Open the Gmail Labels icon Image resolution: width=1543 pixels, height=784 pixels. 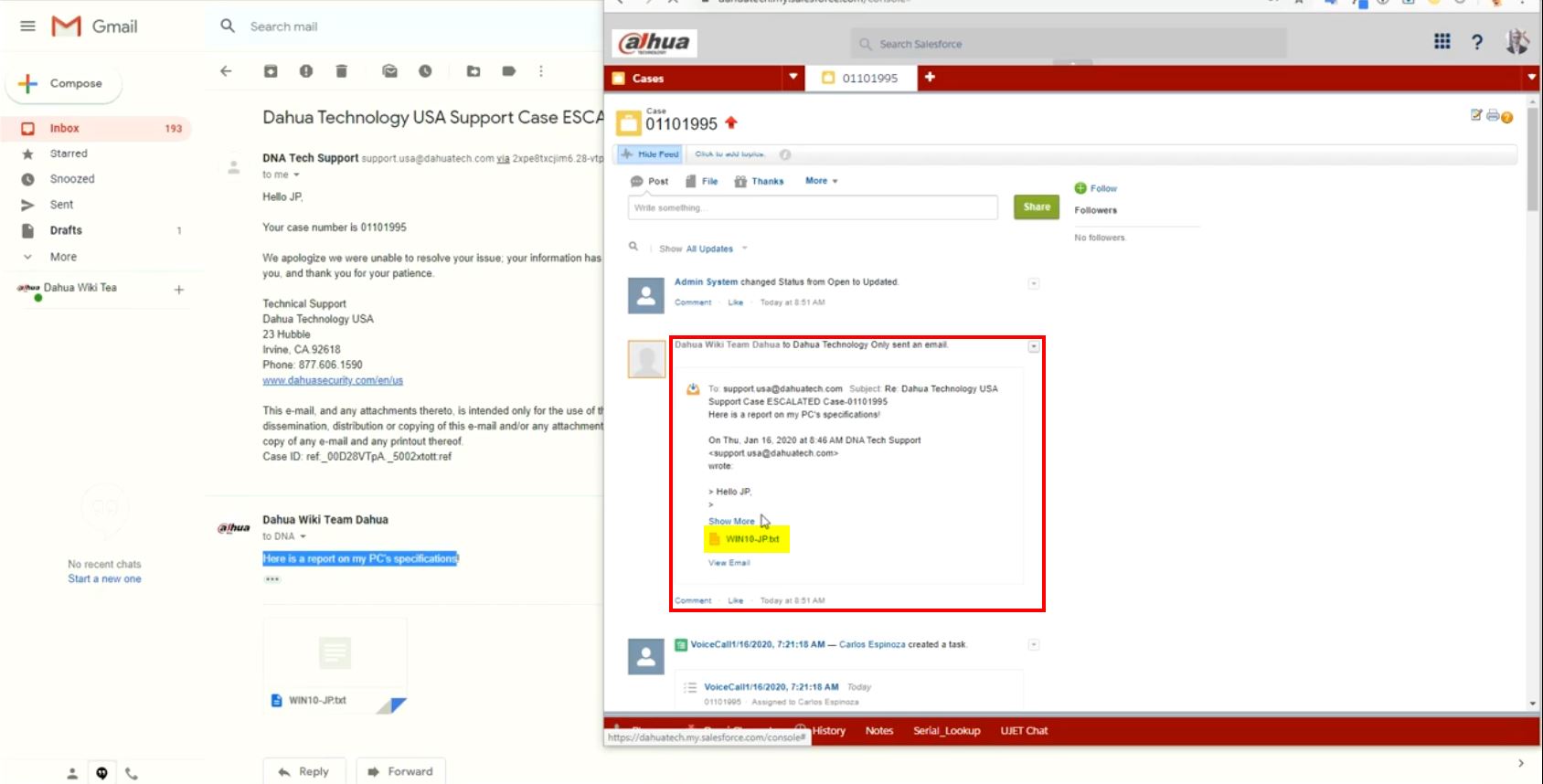[x=508, y=71]
